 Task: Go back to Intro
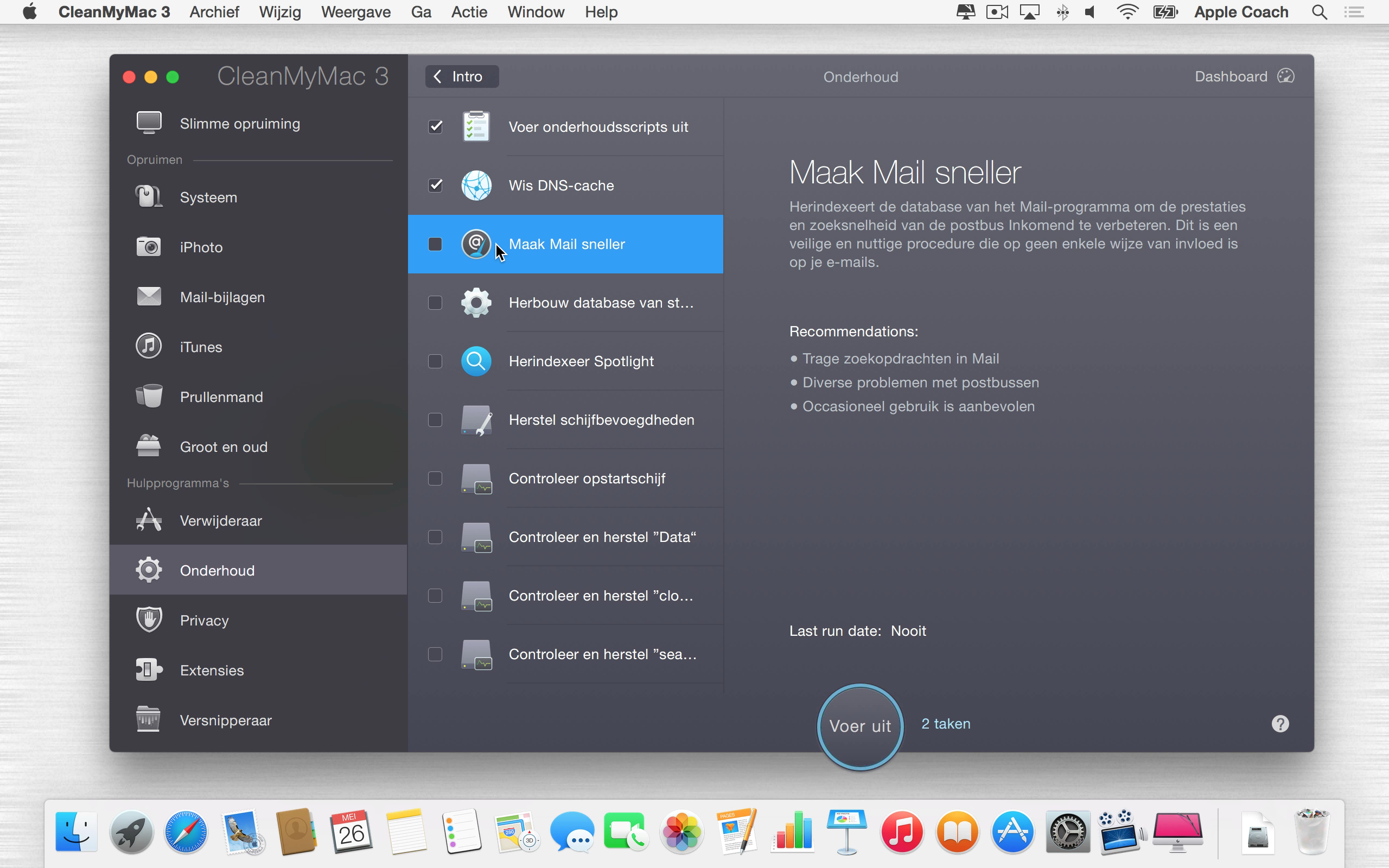point(462,76)
